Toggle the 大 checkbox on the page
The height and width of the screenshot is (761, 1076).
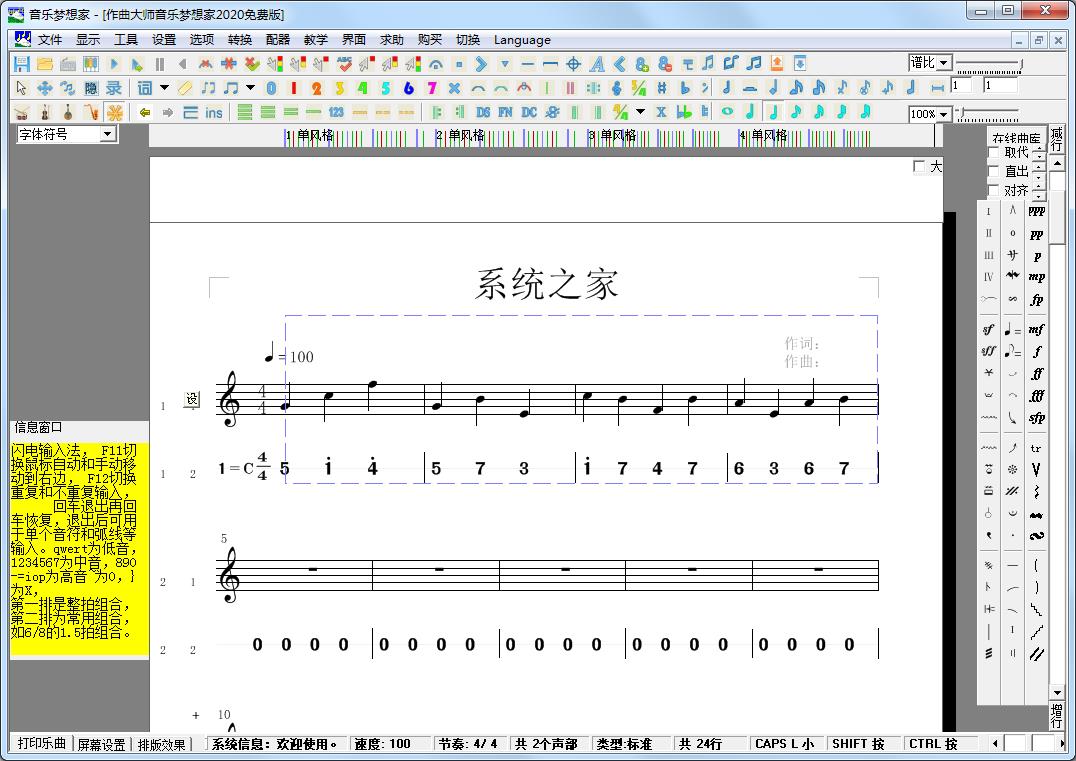point(920,167)
